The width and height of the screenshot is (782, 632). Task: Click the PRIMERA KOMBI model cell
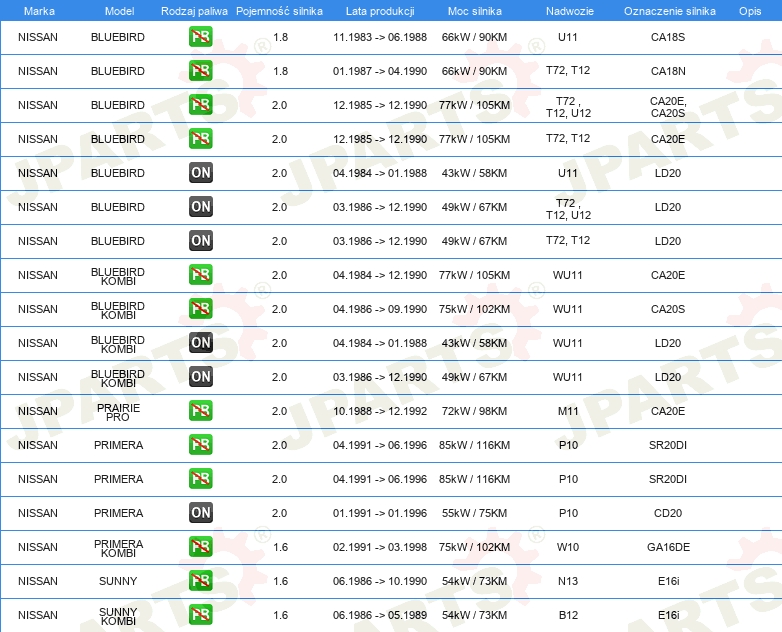coord(118,548)
